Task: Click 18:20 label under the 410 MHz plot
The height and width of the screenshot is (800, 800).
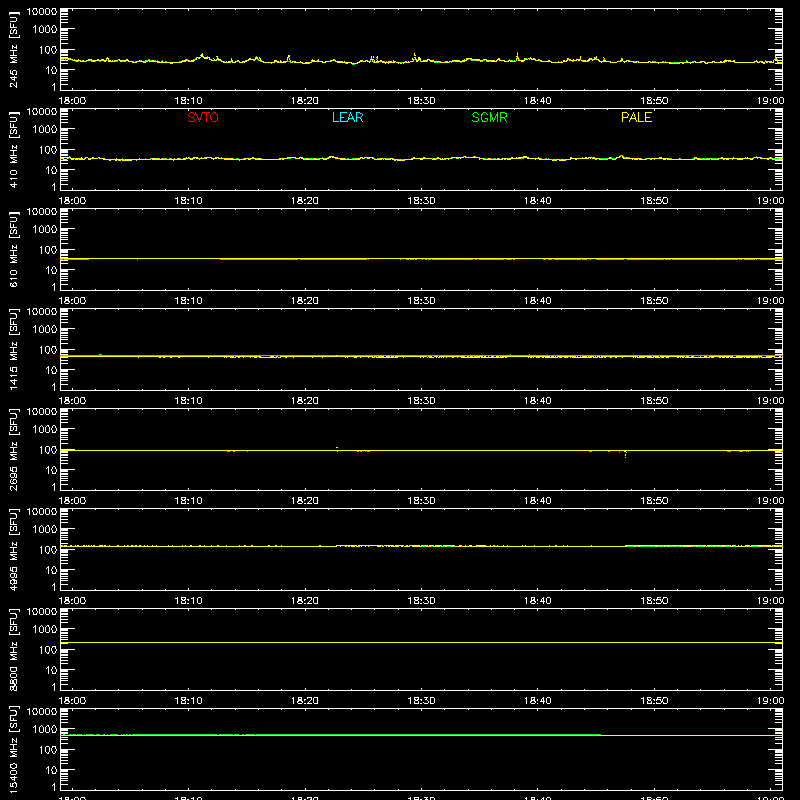Action: [x=305, y=201]
